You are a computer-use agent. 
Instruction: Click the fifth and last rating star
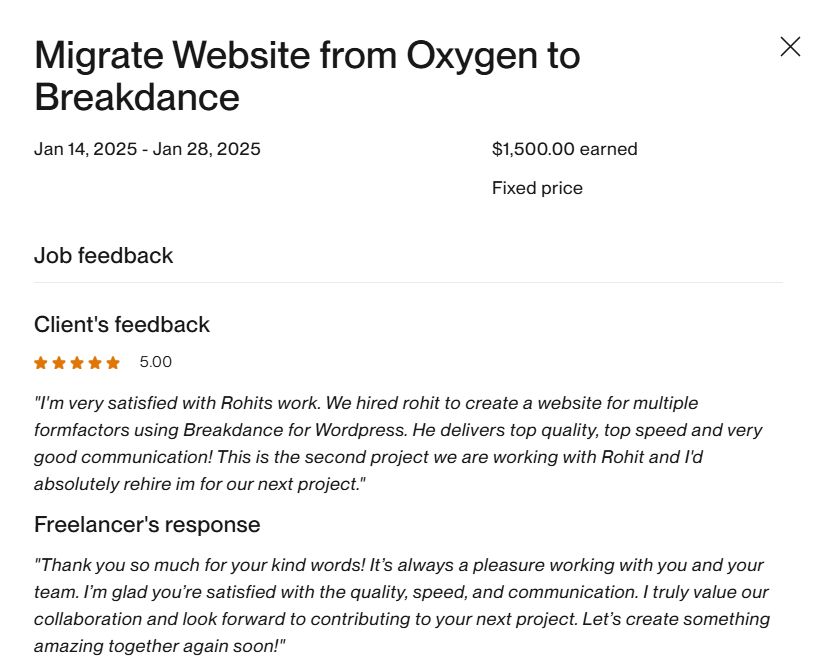click(x=113, y=363)
